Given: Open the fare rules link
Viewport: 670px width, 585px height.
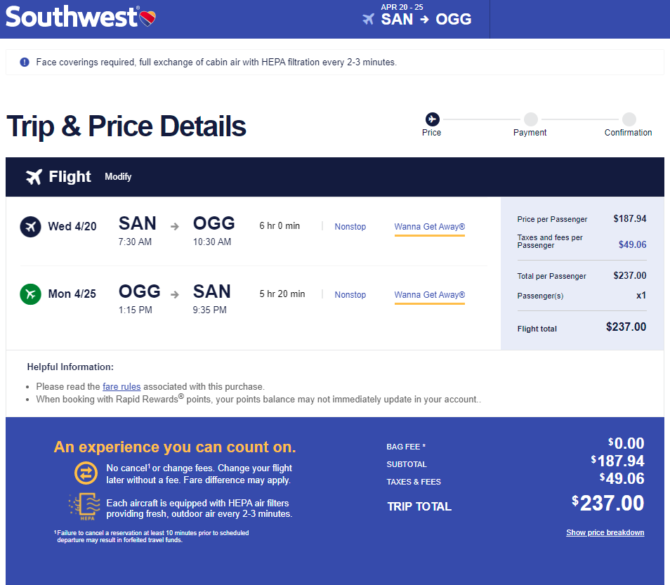Looking at the screenshot, I should point(121,387).
